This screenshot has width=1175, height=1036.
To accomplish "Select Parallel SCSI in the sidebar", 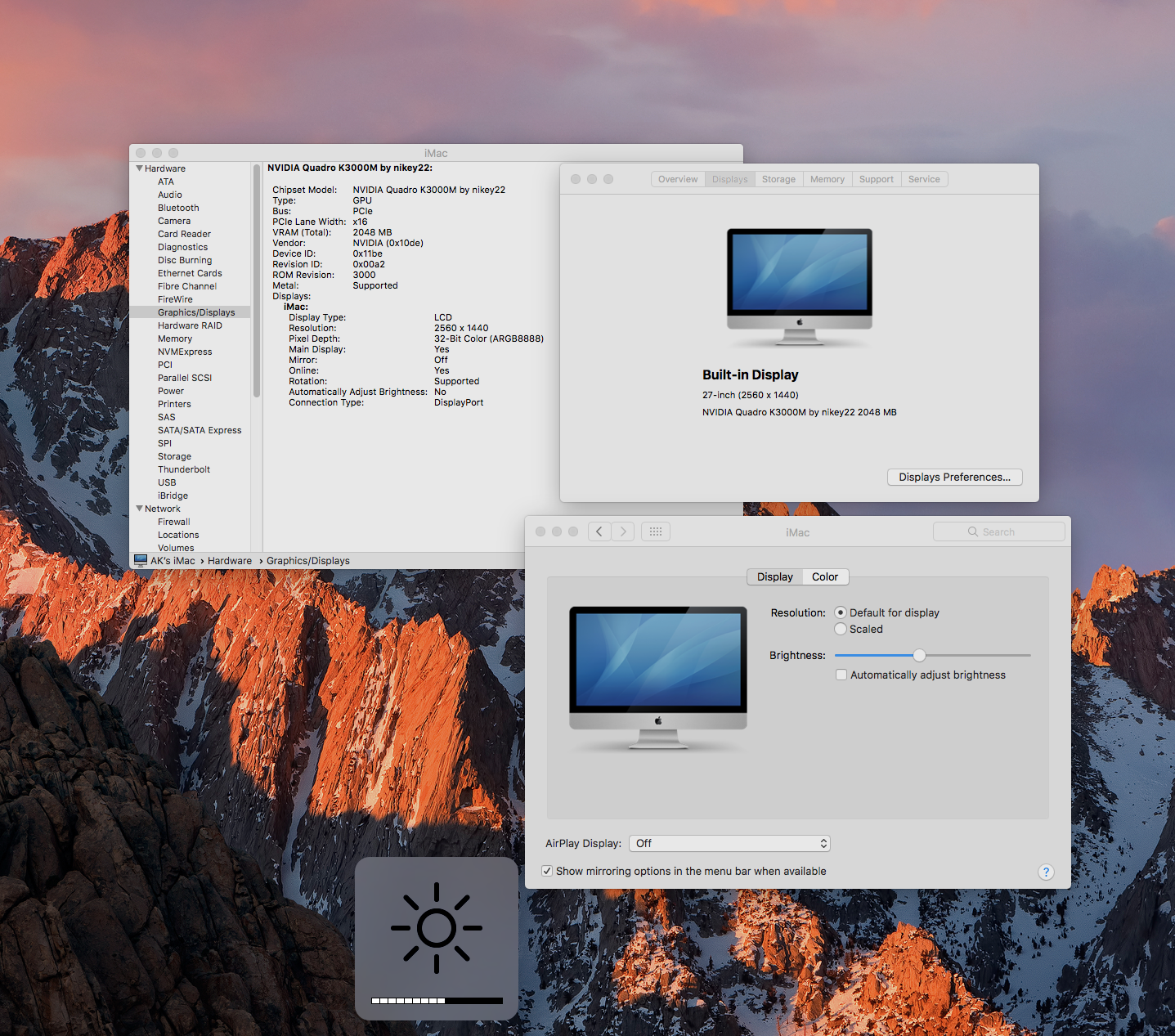I will [185, 378].
